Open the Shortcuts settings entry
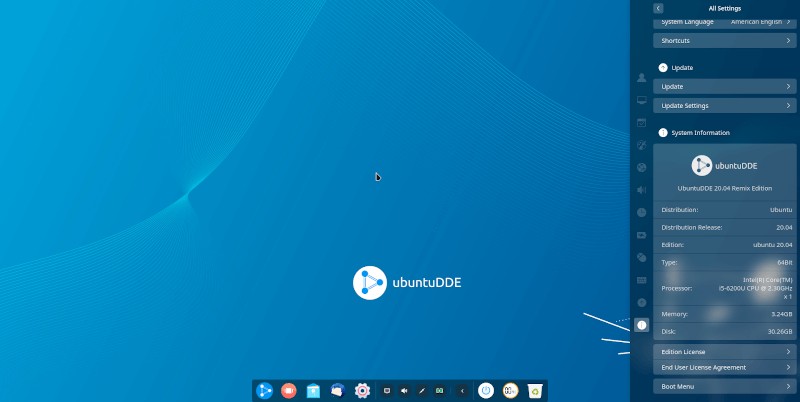Viewport: 800px width, 402px height. pyautogui.click(x=725, y=41)
